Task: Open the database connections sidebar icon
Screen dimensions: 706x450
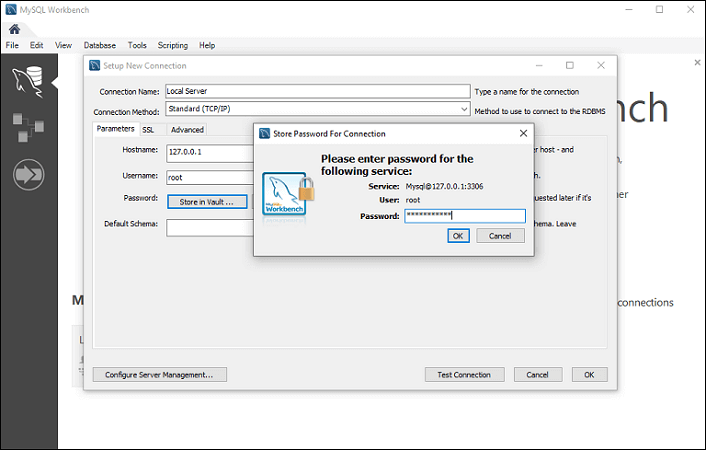Action: pyautogui.click(x=27, y=79)
